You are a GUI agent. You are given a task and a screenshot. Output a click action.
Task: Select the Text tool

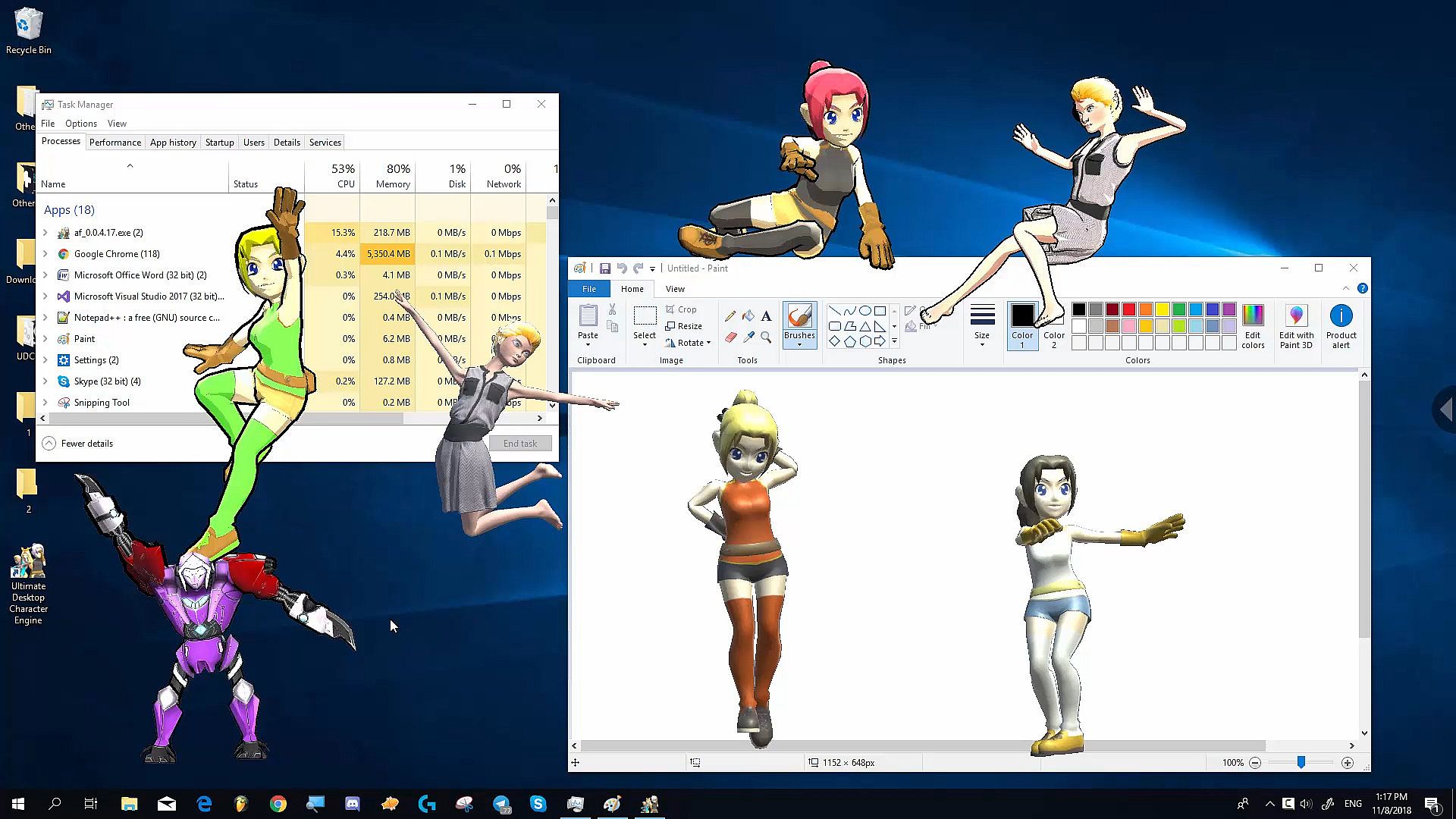[766, 316]
